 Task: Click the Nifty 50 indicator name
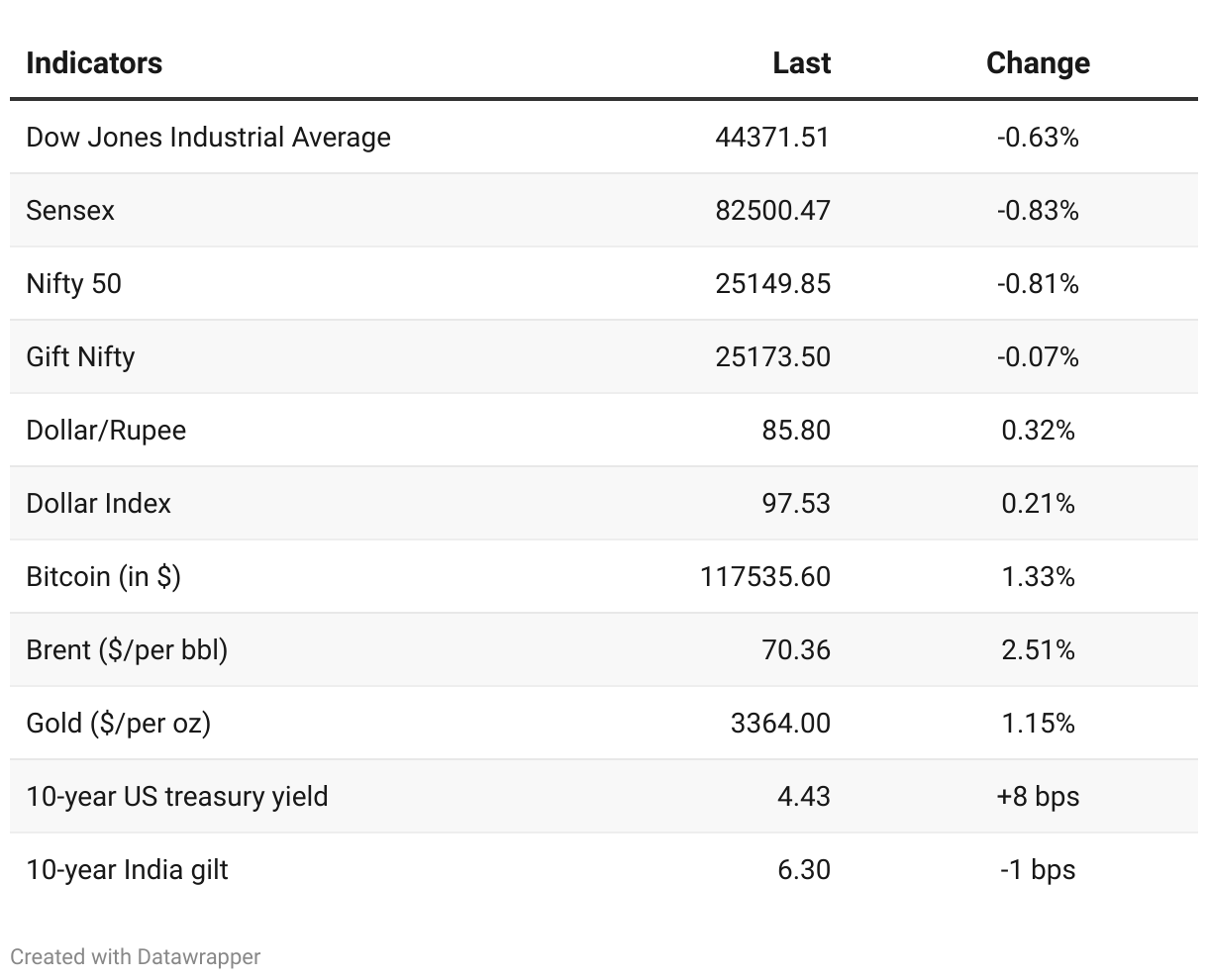pyautogui.click(x=74, y=284)
